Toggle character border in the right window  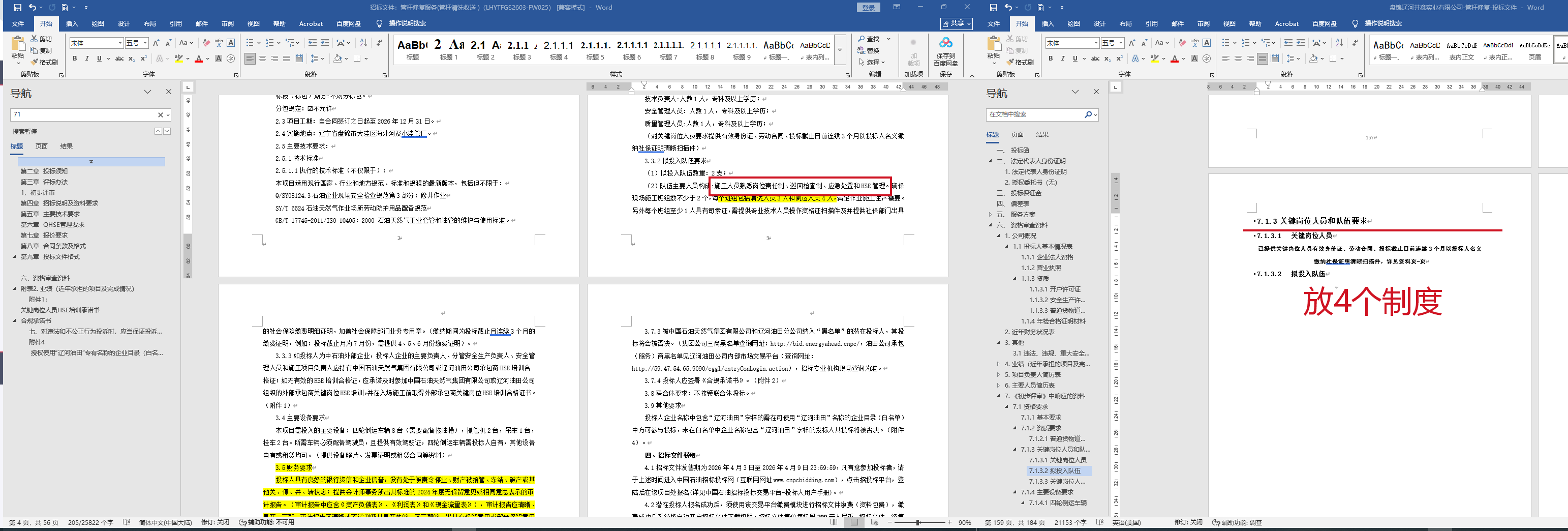pyautogui.click(x=1207, y=43)
